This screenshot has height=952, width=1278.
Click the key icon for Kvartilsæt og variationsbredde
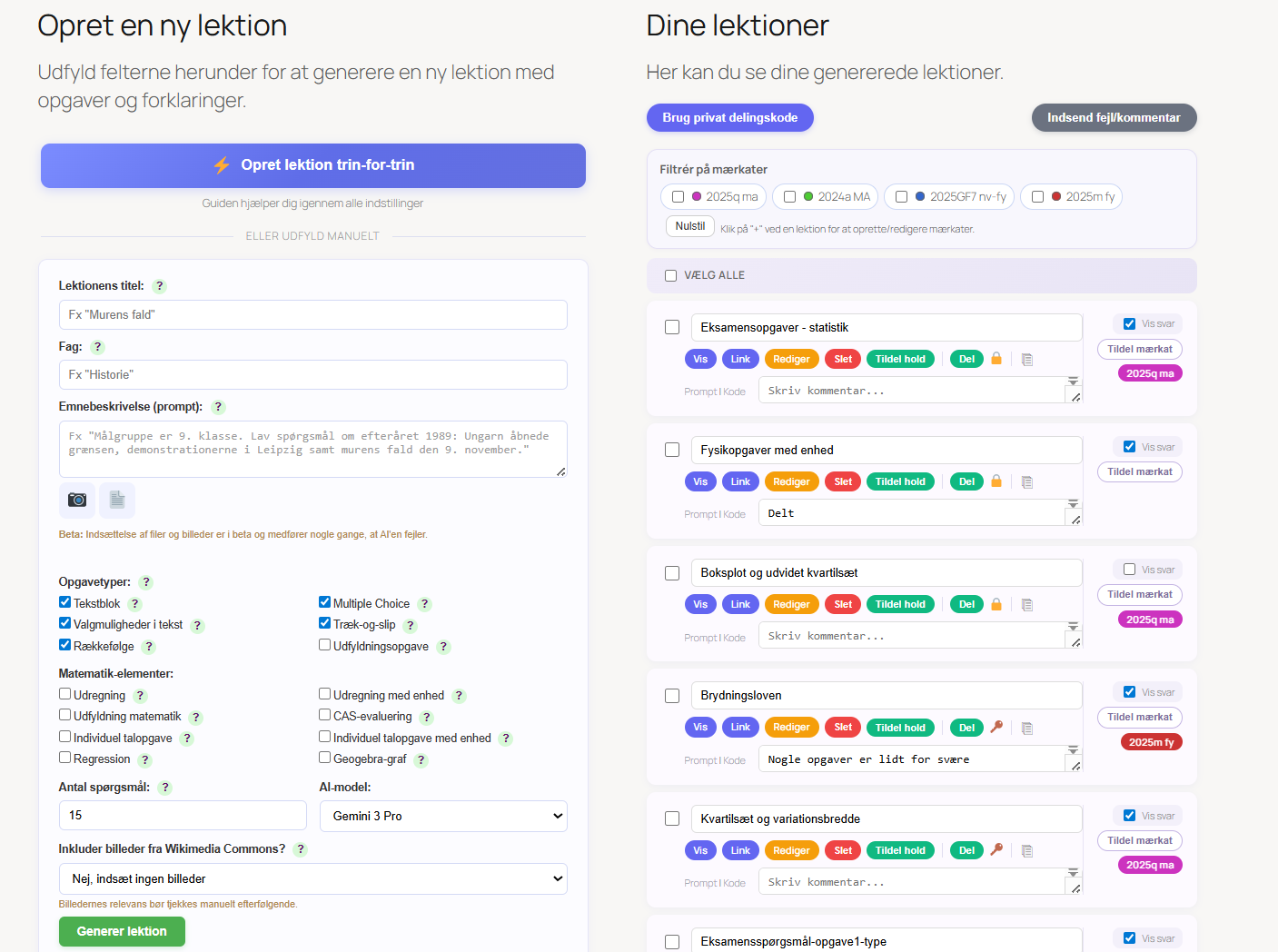click(996, 850)
